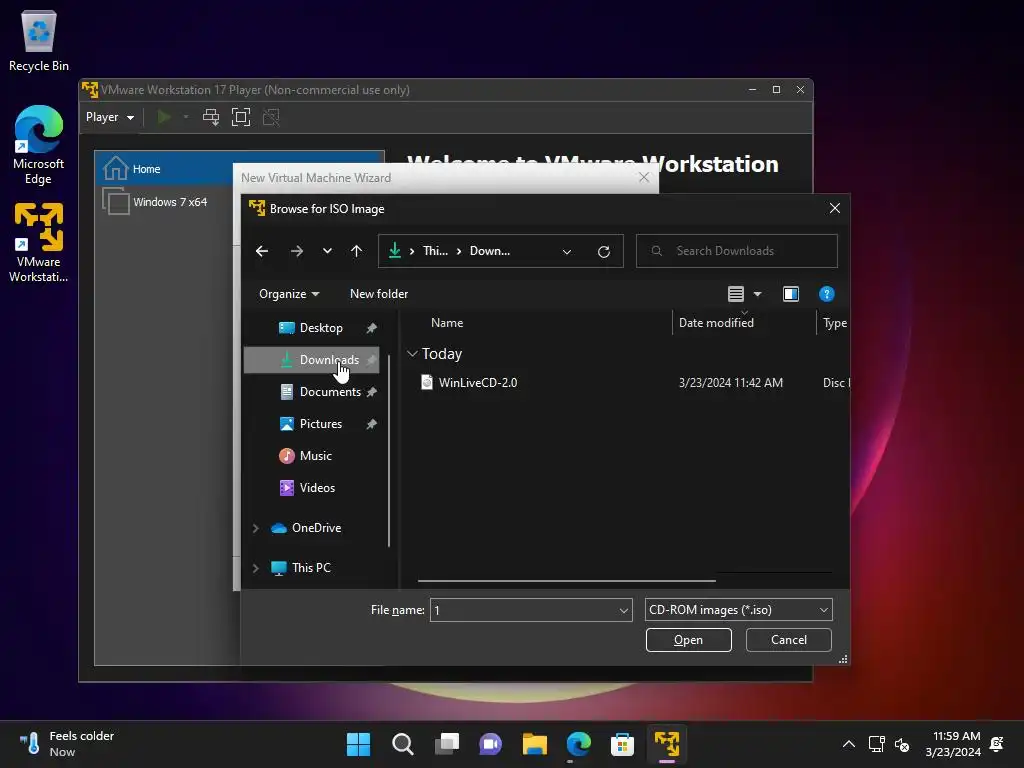
Task: Toggle the preview pane icon
Action: (791, 294)
